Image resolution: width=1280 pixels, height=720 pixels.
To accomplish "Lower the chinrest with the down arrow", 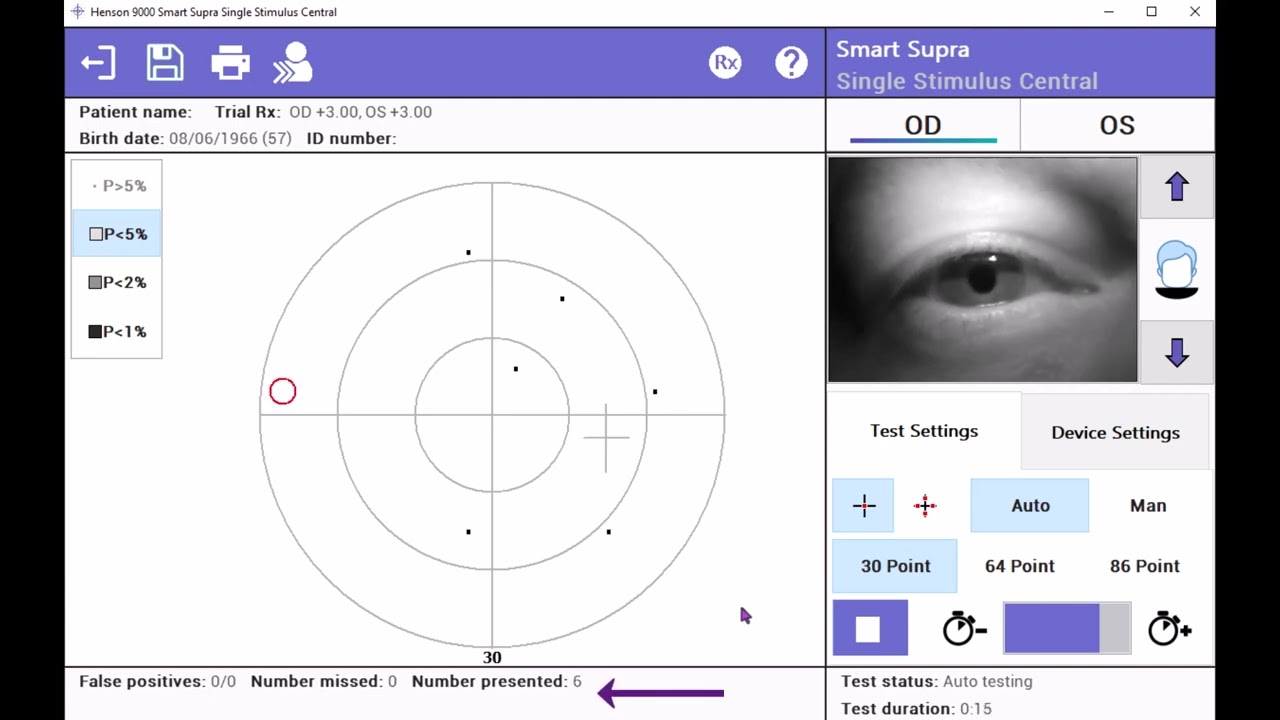I will [1176, 352].
